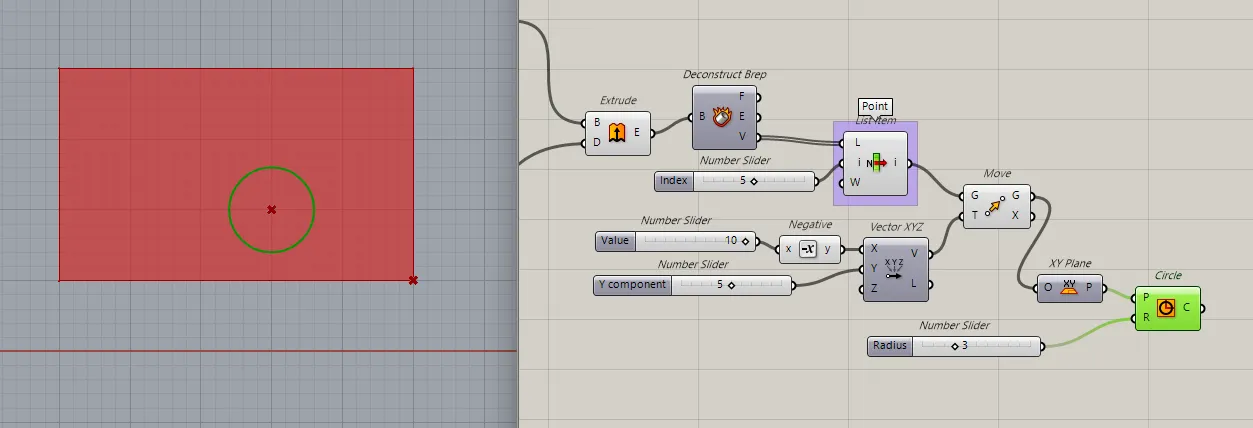The image size is (1253, 428).
Task: Click the List Item component icon
Action: (876, 163)
